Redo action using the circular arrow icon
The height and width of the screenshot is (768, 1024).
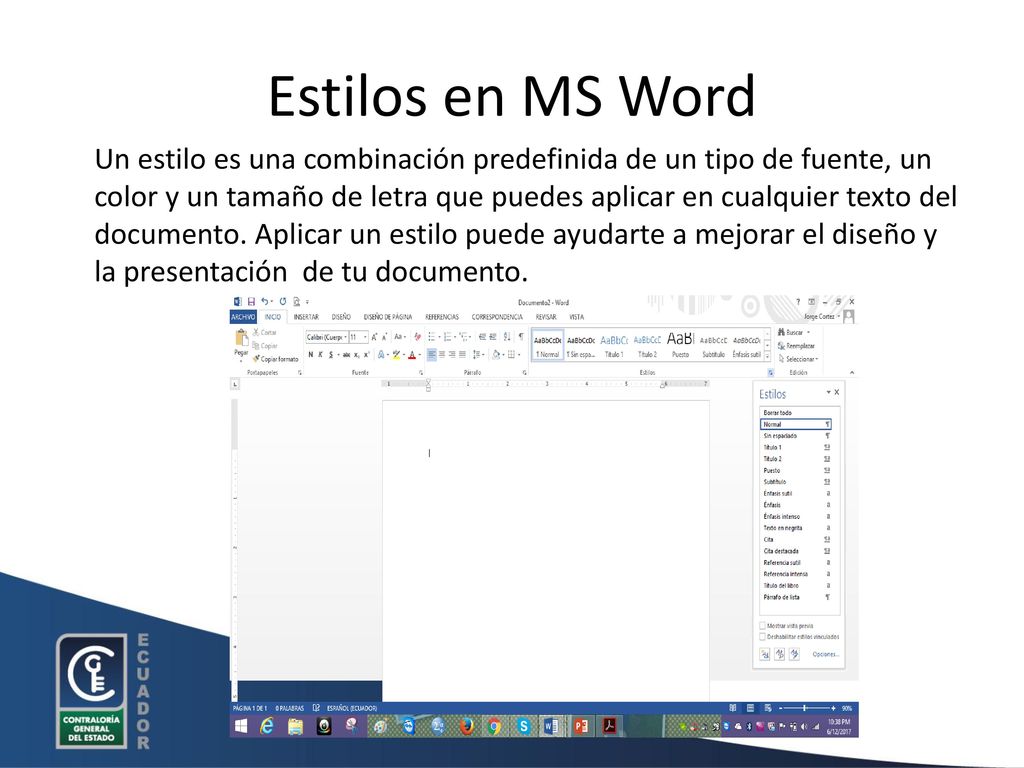click(283, 302)
